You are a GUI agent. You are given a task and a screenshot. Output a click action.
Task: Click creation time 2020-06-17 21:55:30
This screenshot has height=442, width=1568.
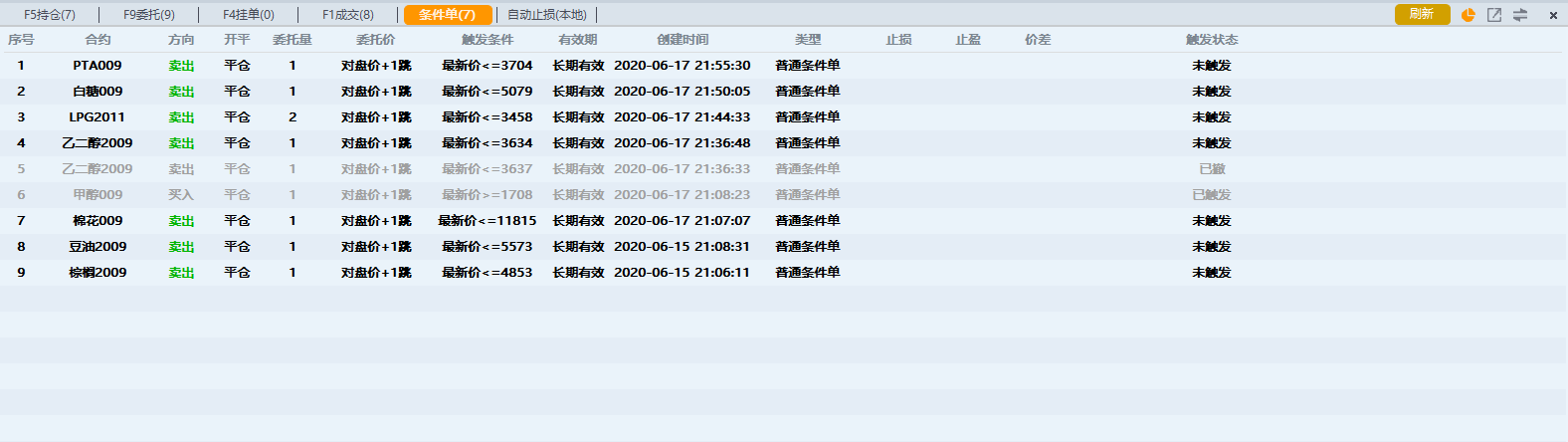click(x=683, y=66)
